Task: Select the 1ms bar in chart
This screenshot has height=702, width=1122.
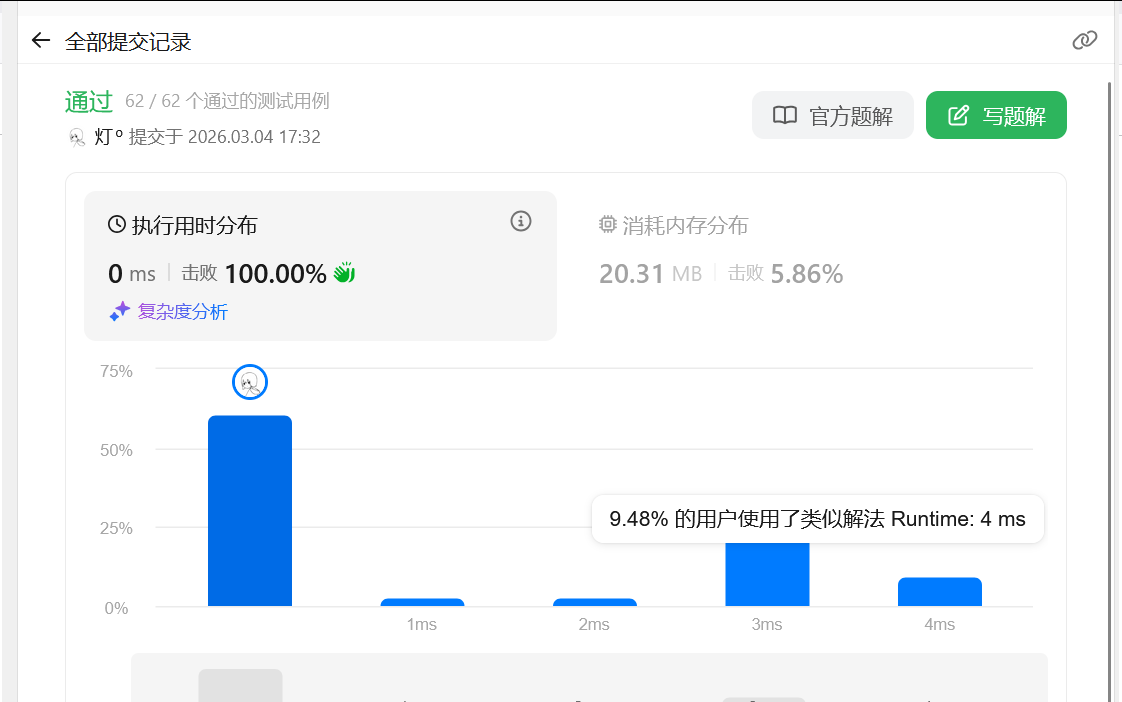Action: (x=422, y=602)
